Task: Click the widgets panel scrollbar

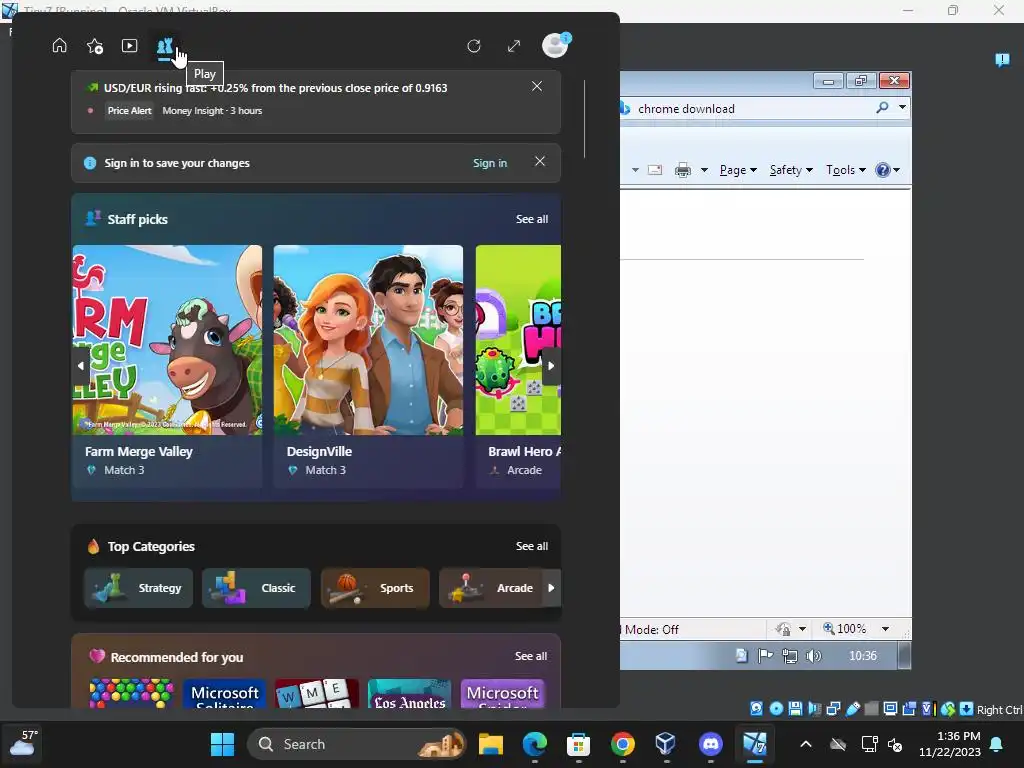Action: 584,119
